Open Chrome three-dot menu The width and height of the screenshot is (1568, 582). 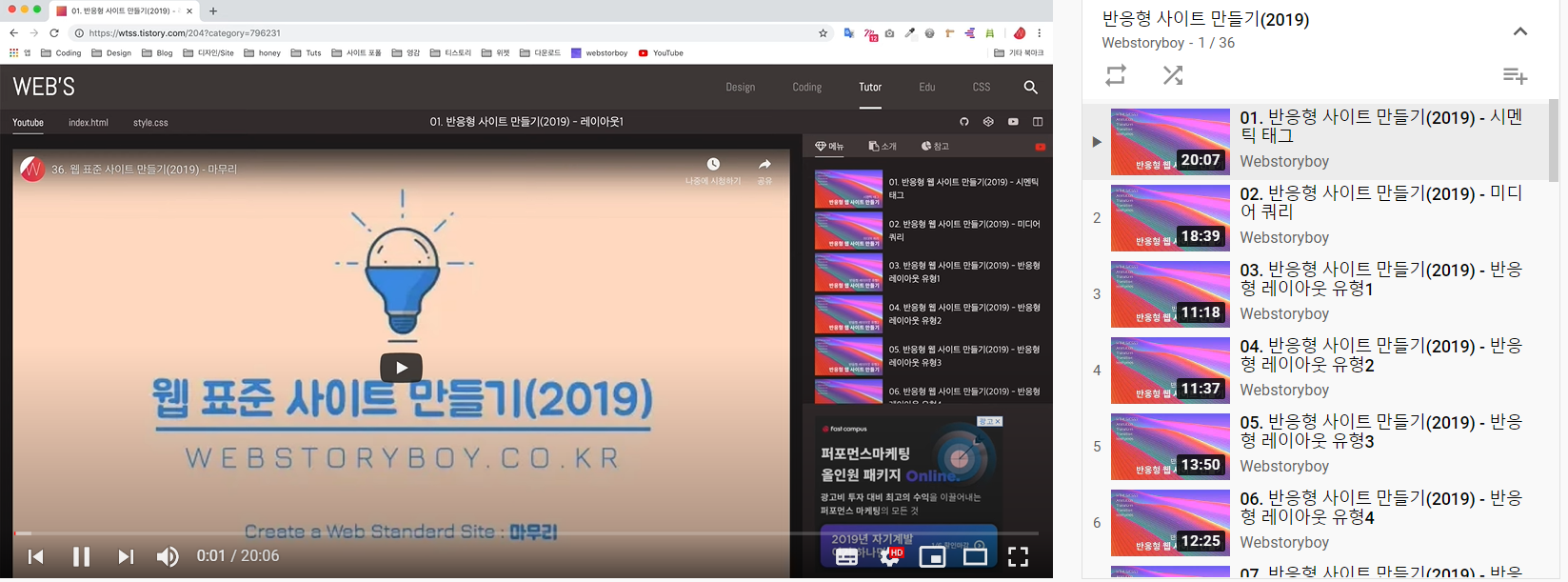1039,33
